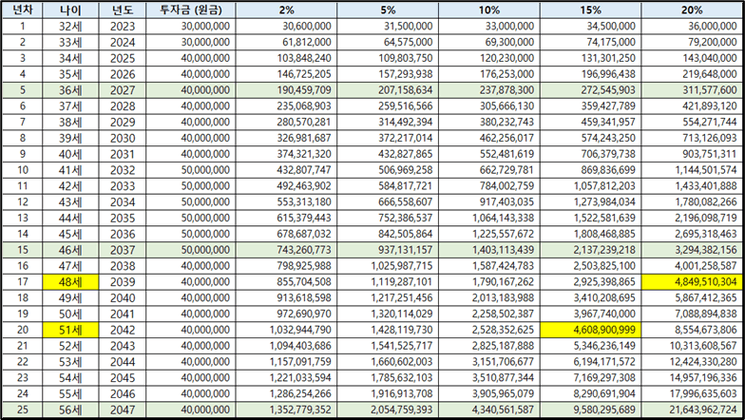Click cell 311,577,600 in green row
The width and height of the screenshot is (745, 420).
pos(692,90)
